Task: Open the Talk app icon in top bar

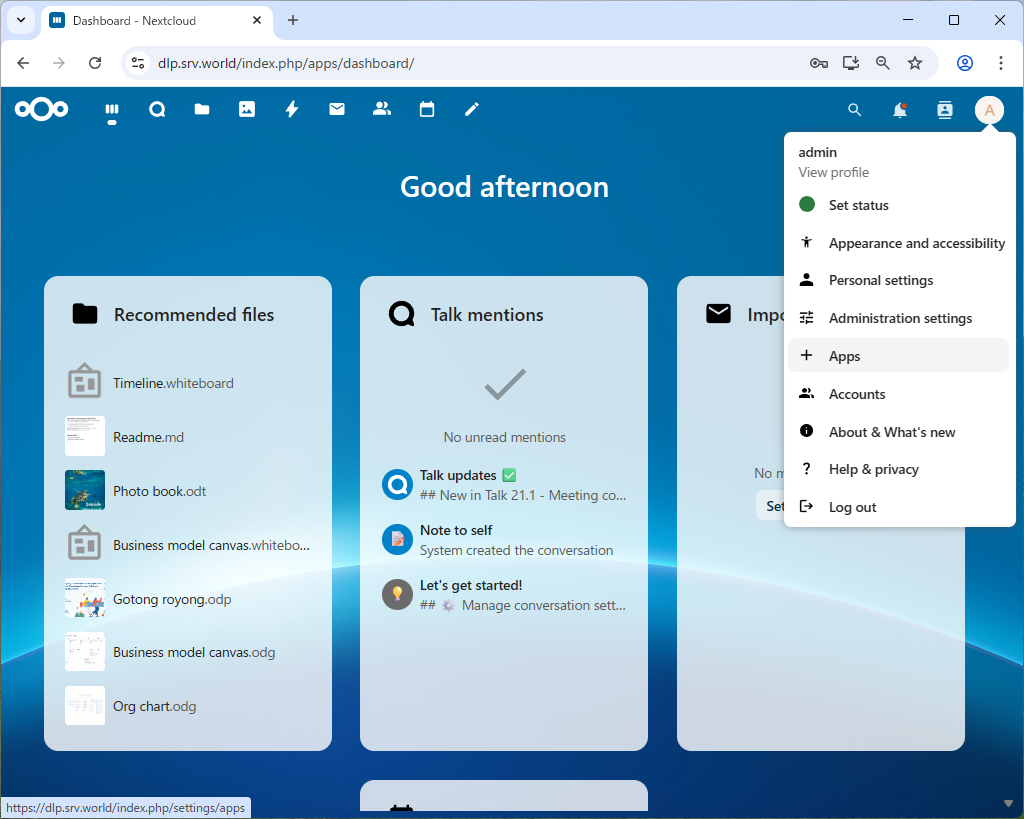Action: pos(157,110)
